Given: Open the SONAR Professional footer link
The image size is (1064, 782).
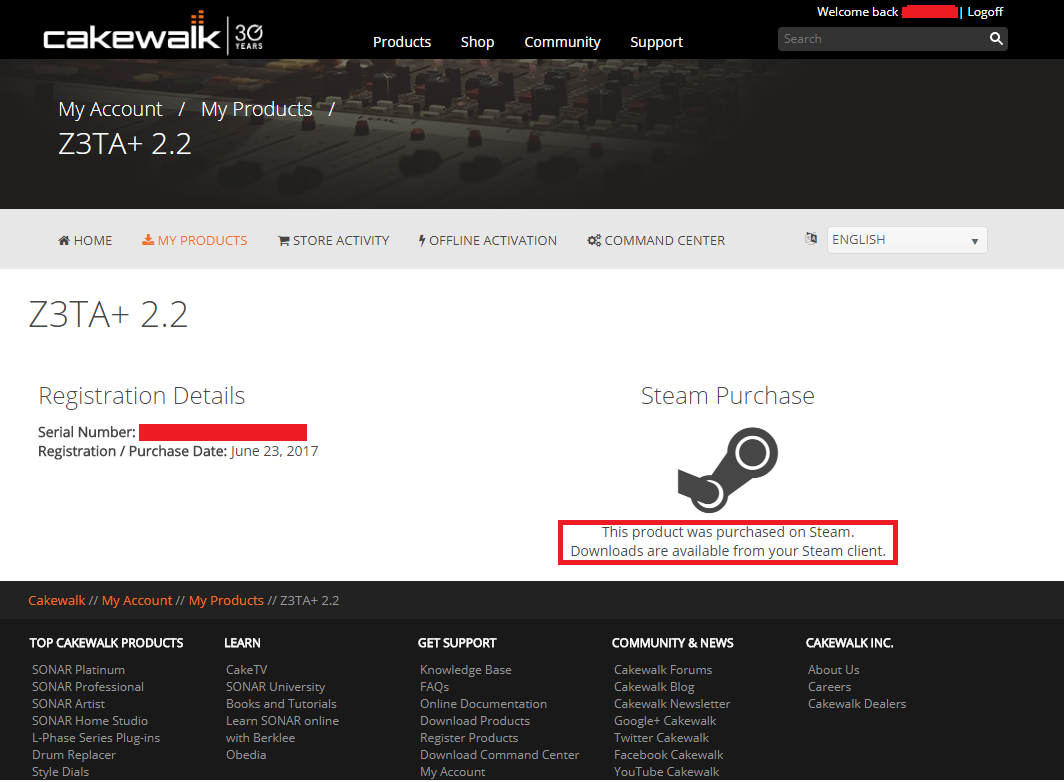Looking at the screenshot, I should pyautogui.click(x=88, y=686).
